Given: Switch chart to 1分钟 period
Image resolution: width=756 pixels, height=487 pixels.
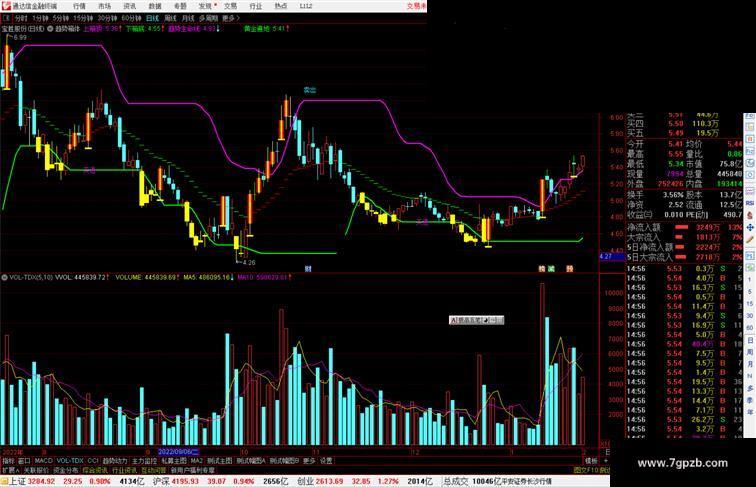Looking at the screenshot, I should click(40, 18).
